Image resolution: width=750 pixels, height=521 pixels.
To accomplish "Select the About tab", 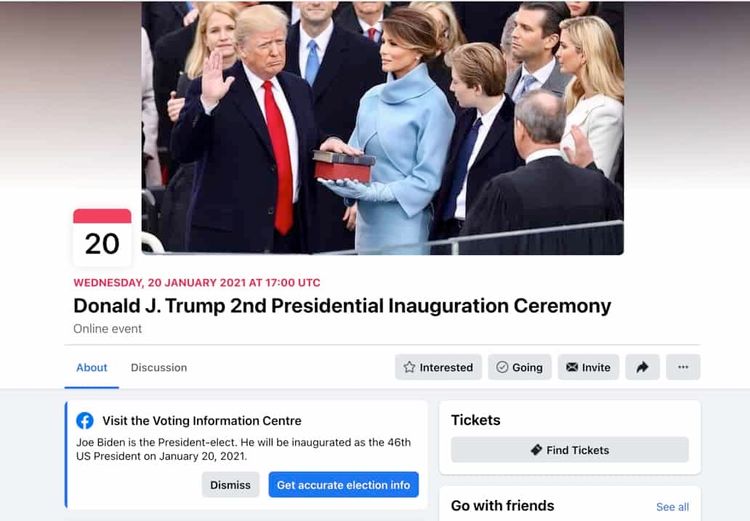I will [91, 367].
